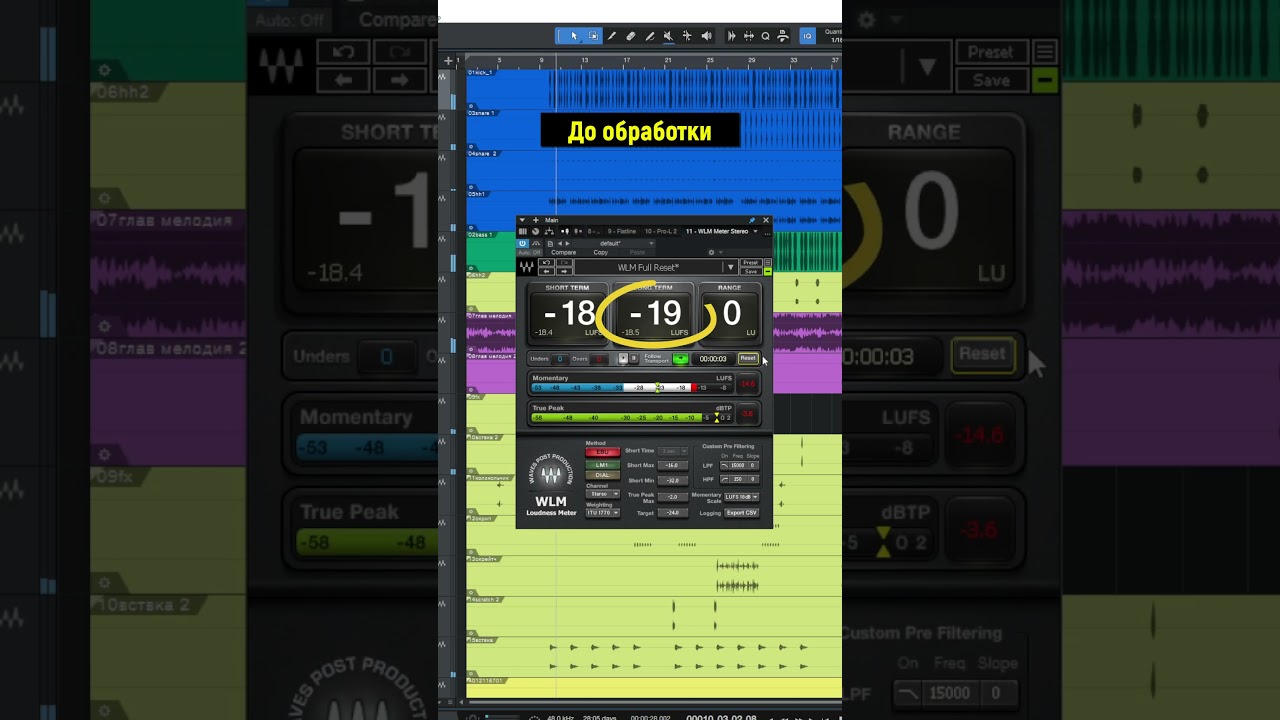This screenshot has width=1280, height=720.
Task: Click the Short Min value field
Action: click(673, 481)
